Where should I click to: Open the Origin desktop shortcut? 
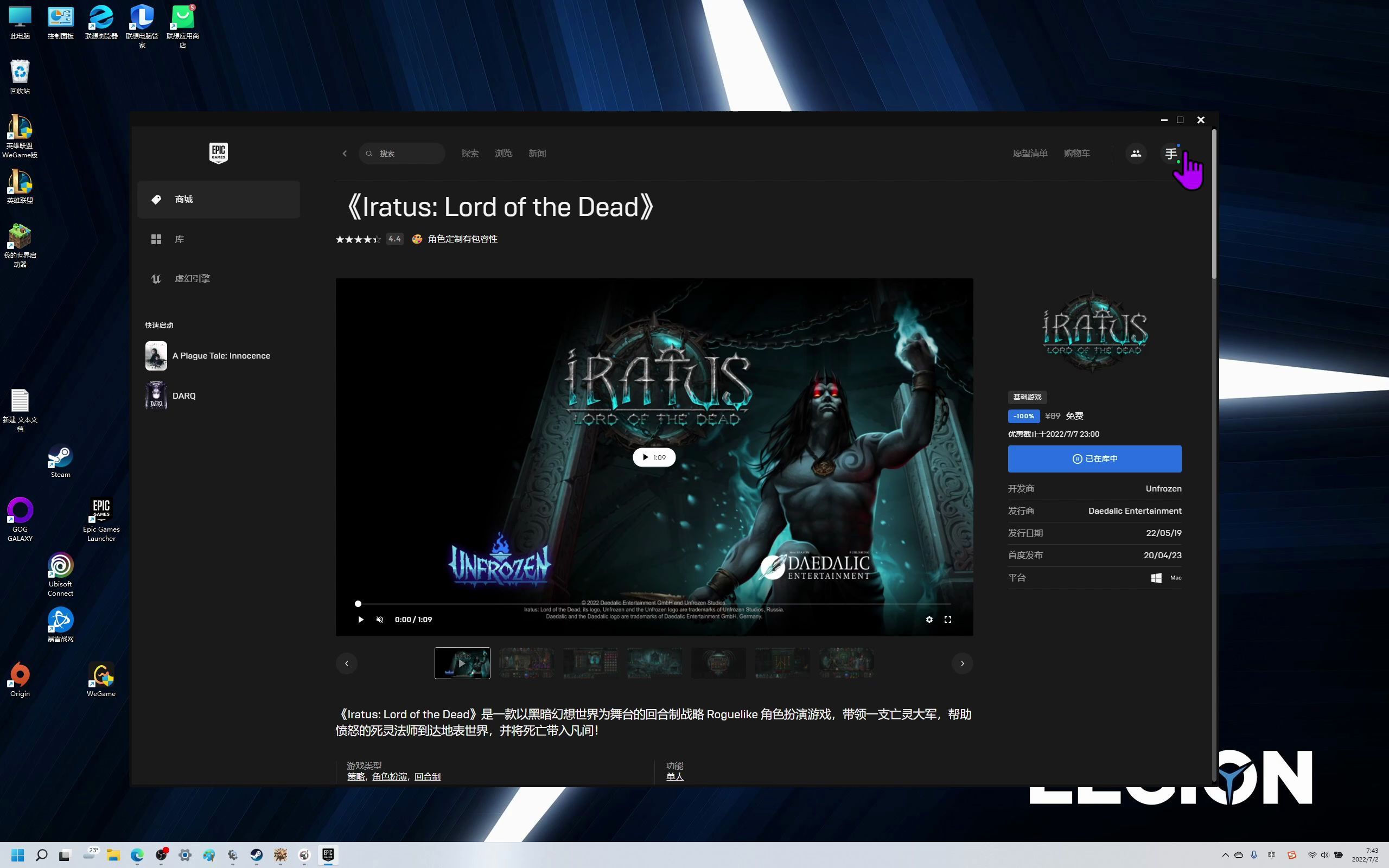click(20, 680)
